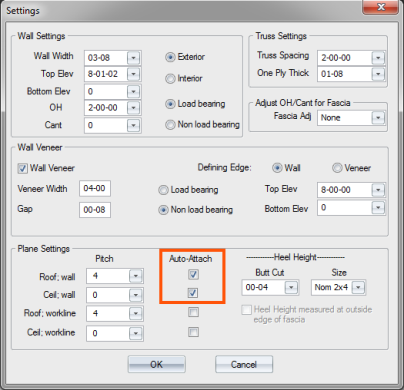Open the veneer Top Elev 8-00-00 dropdown
Screen dimensions: 404x390
[378, 190]
